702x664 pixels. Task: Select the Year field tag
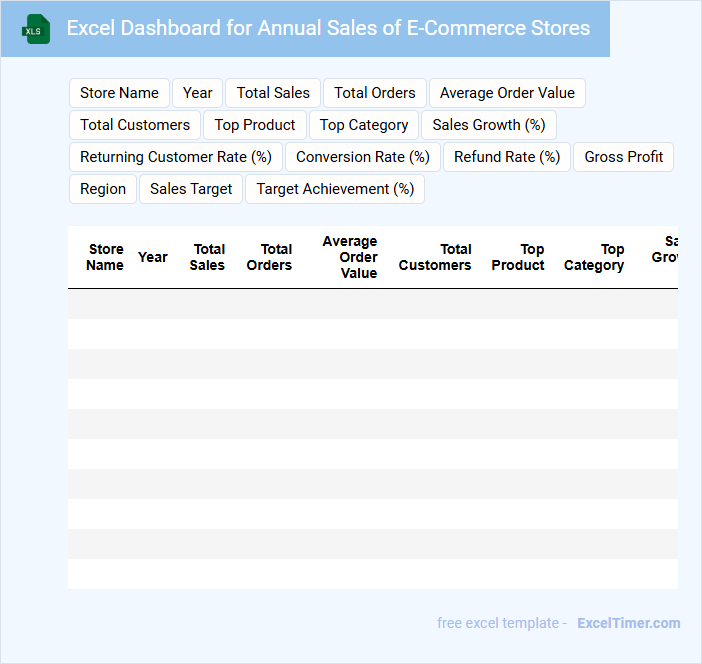198,93
